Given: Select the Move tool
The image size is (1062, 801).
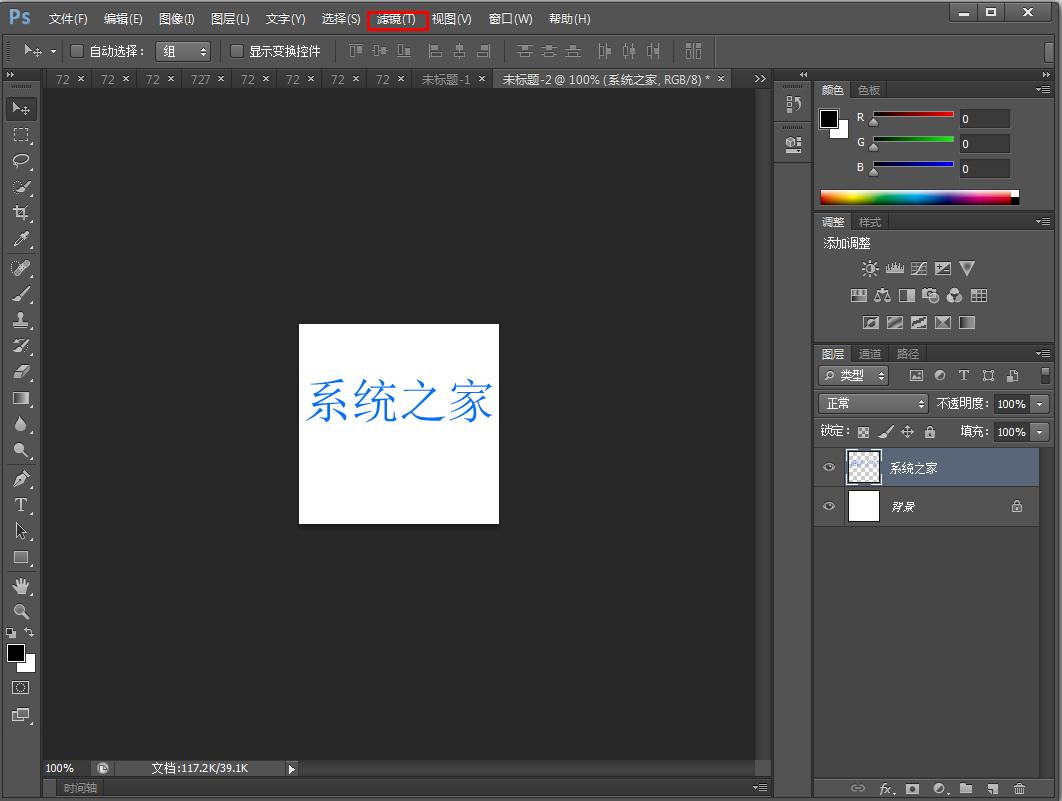Looking at the screenshot, I should coord(21,108).
